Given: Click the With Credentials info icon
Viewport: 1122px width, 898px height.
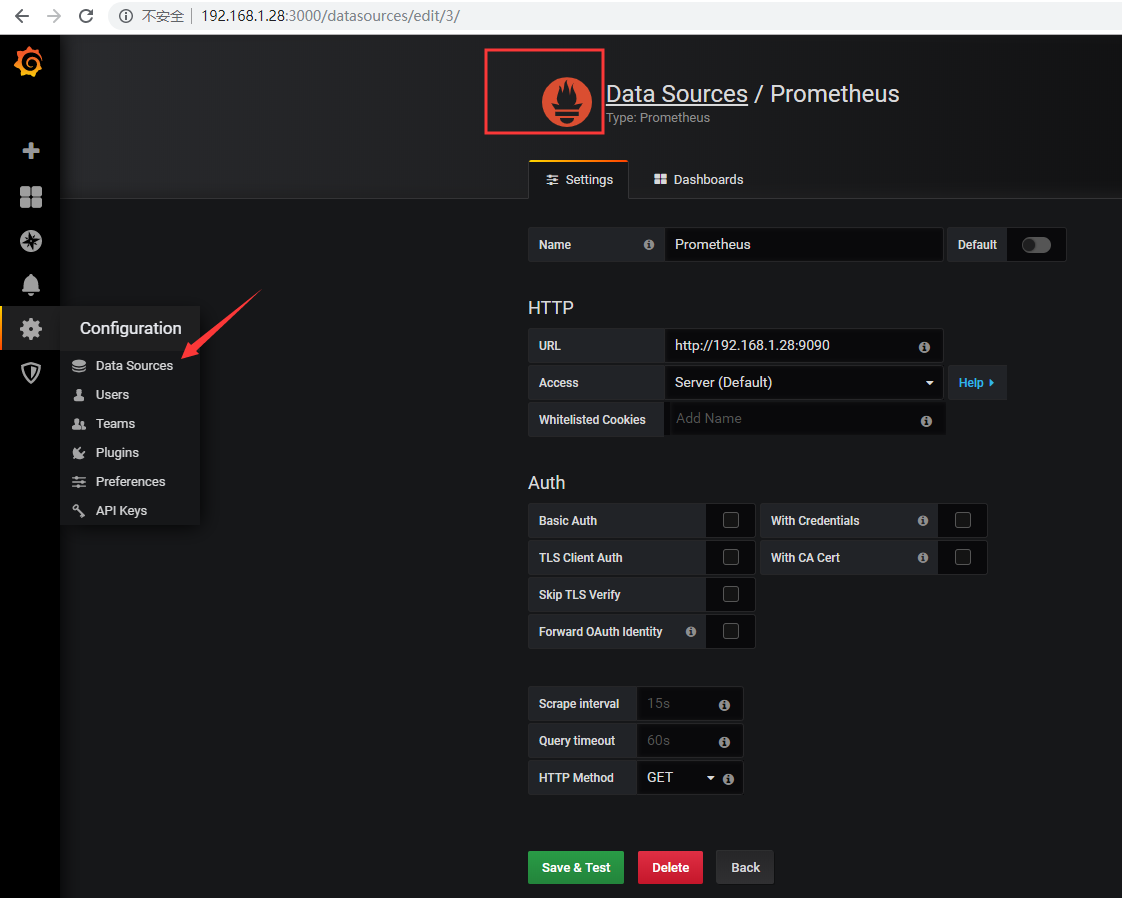Looking at the screenshot, I should click(x=923, y=521).
